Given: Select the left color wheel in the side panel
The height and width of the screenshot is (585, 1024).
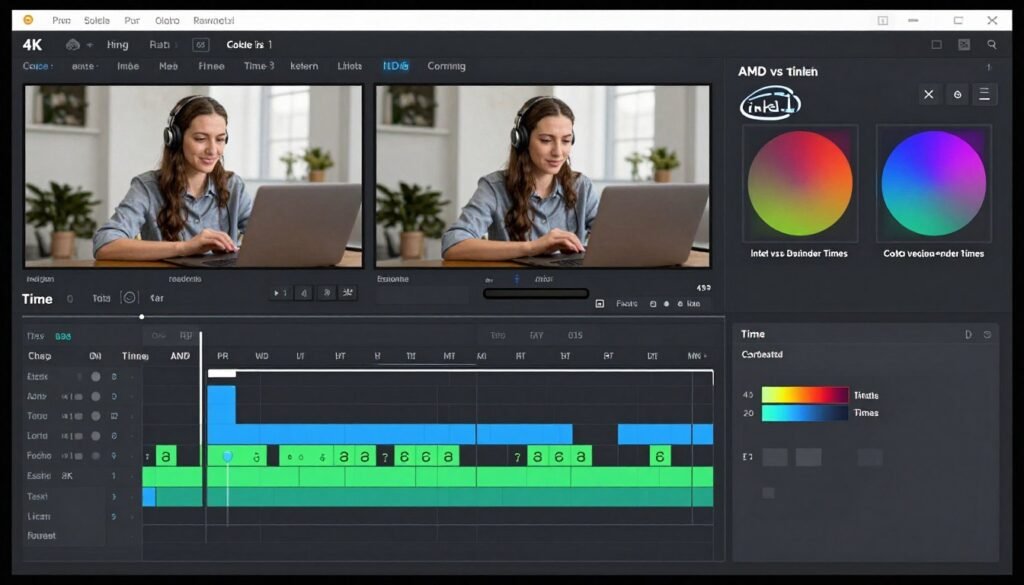Looking at the screenshot, I should [798, 182].
